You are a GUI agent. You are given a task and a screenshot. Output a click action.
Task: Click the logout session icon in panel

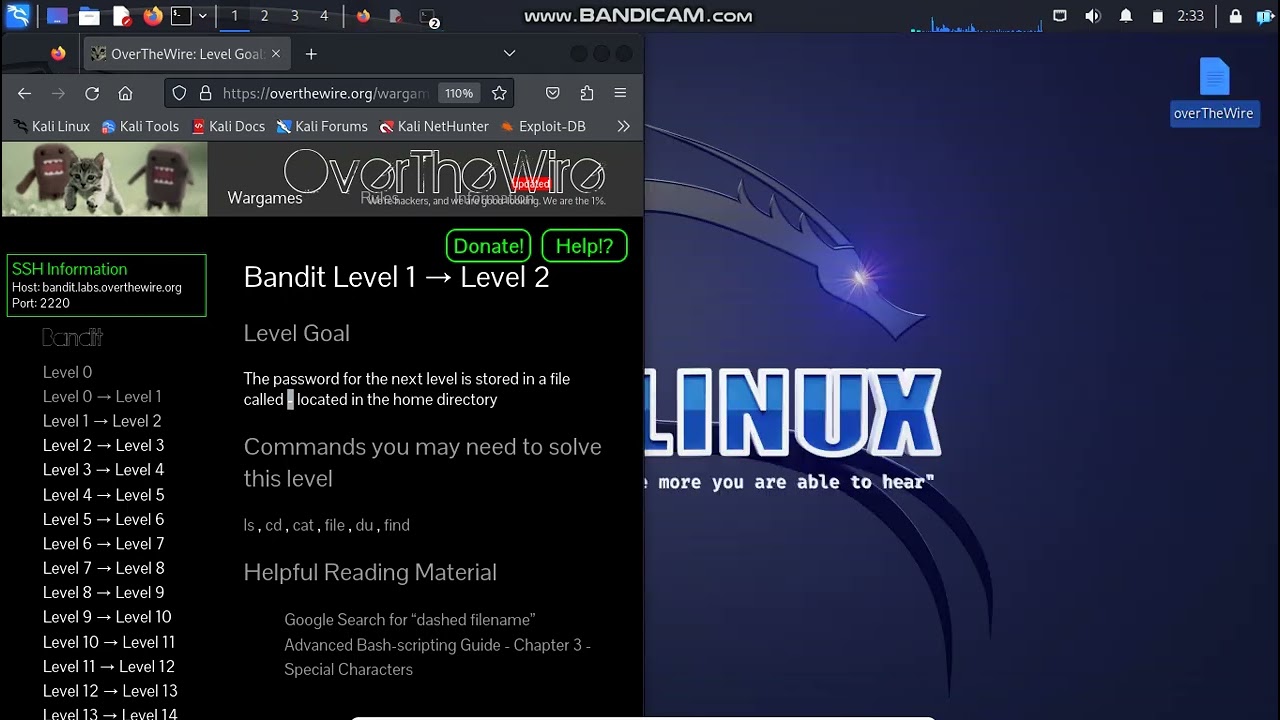coord(1264,16)
